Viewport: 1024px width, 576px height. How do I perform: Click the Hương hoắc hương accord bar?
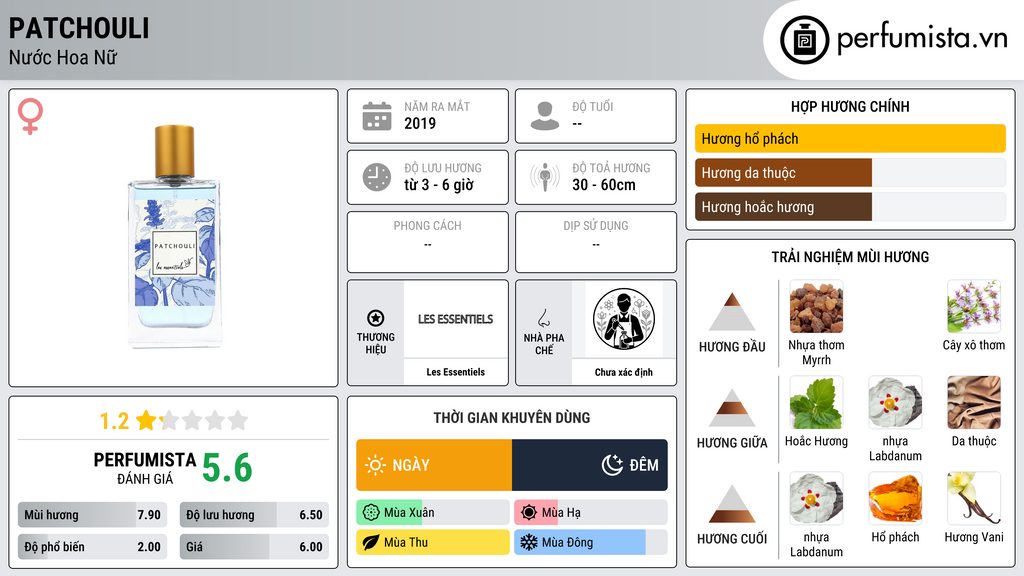click(x=850, y=206)
